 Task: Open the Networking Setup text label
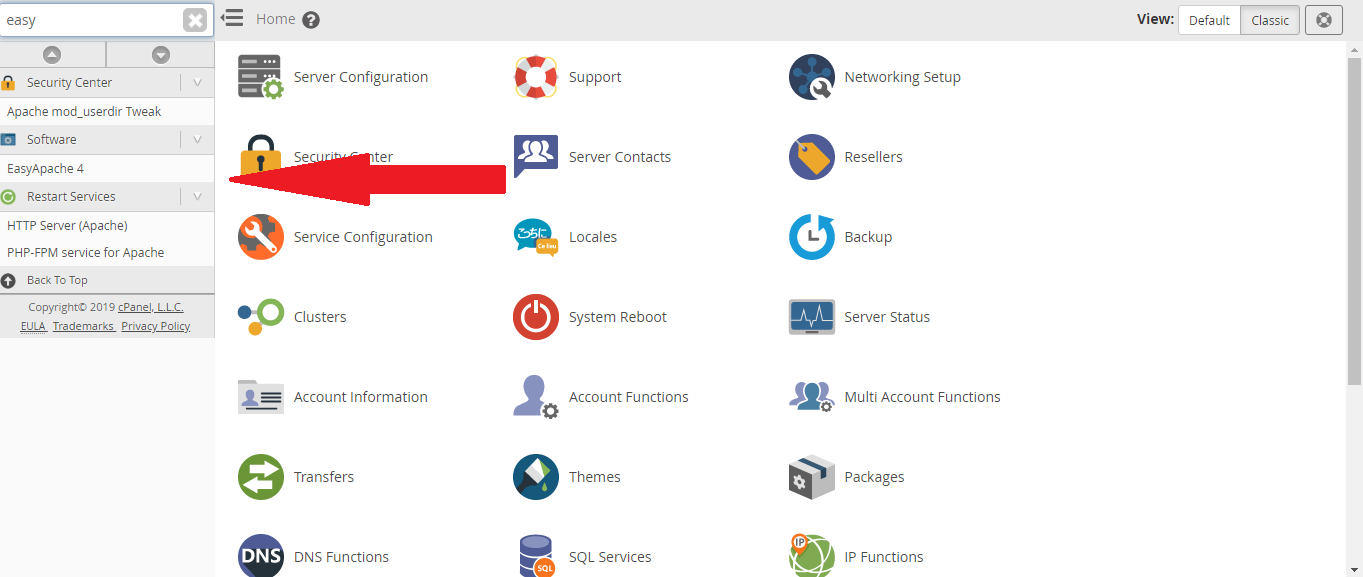tap(902, 77)
